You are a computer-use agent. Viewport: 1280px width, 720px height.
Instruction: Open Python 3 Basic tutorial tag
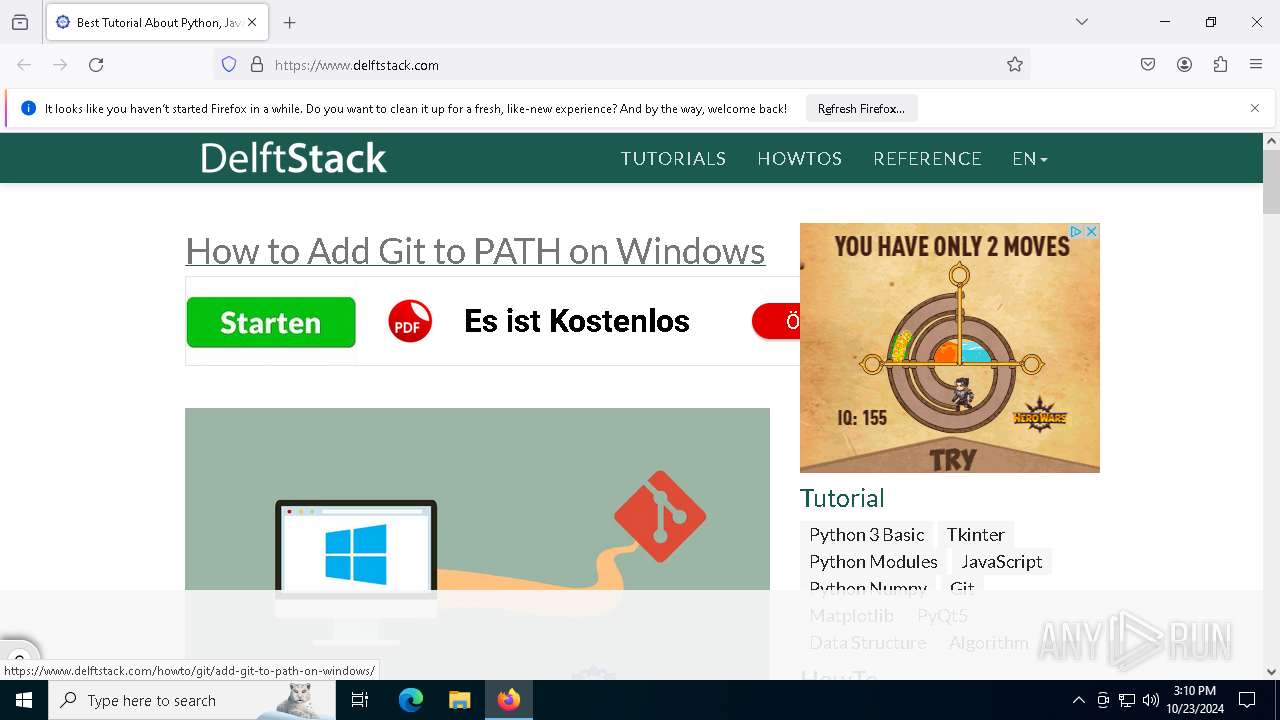pos(866,535)
